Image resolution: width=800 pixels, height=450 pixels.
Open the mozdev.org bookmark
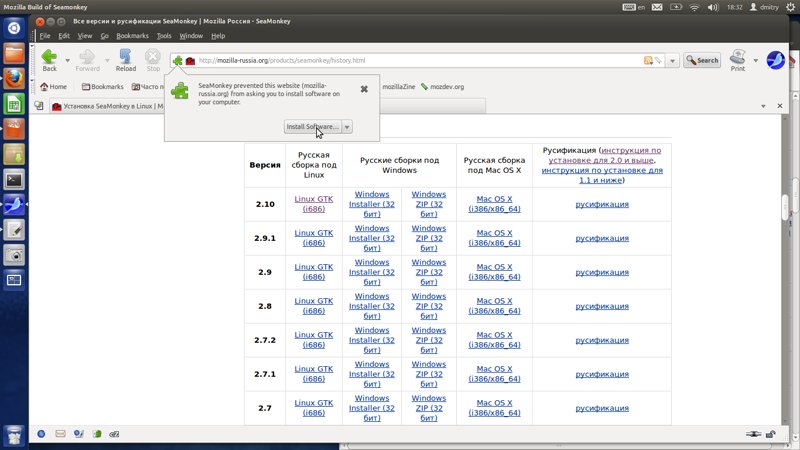pos(442,87)
